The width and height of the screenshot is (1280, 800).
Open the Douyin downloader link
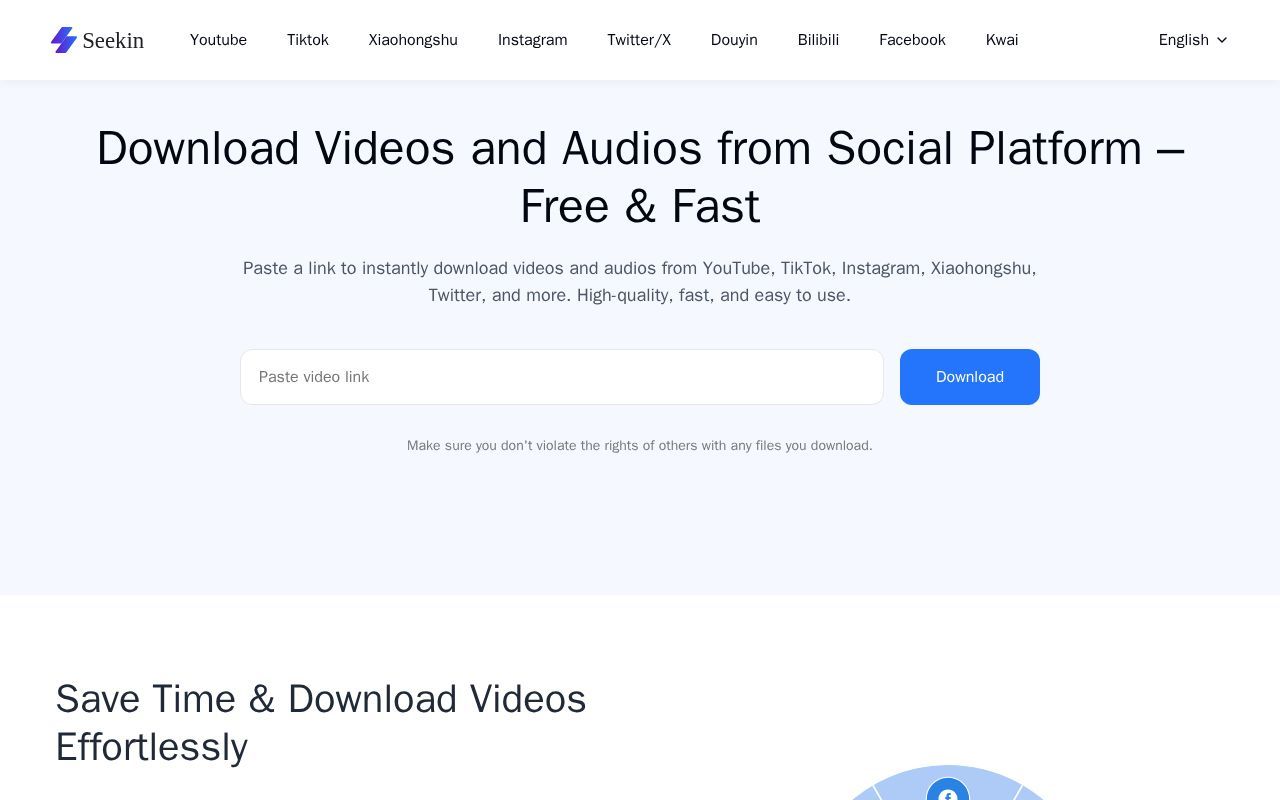[734, 40]
